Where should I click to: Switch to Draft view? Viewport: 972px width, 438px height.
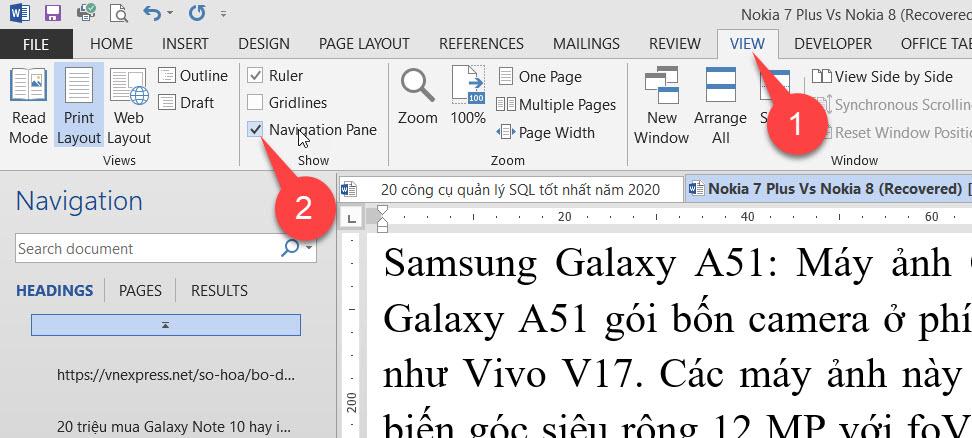186,102
